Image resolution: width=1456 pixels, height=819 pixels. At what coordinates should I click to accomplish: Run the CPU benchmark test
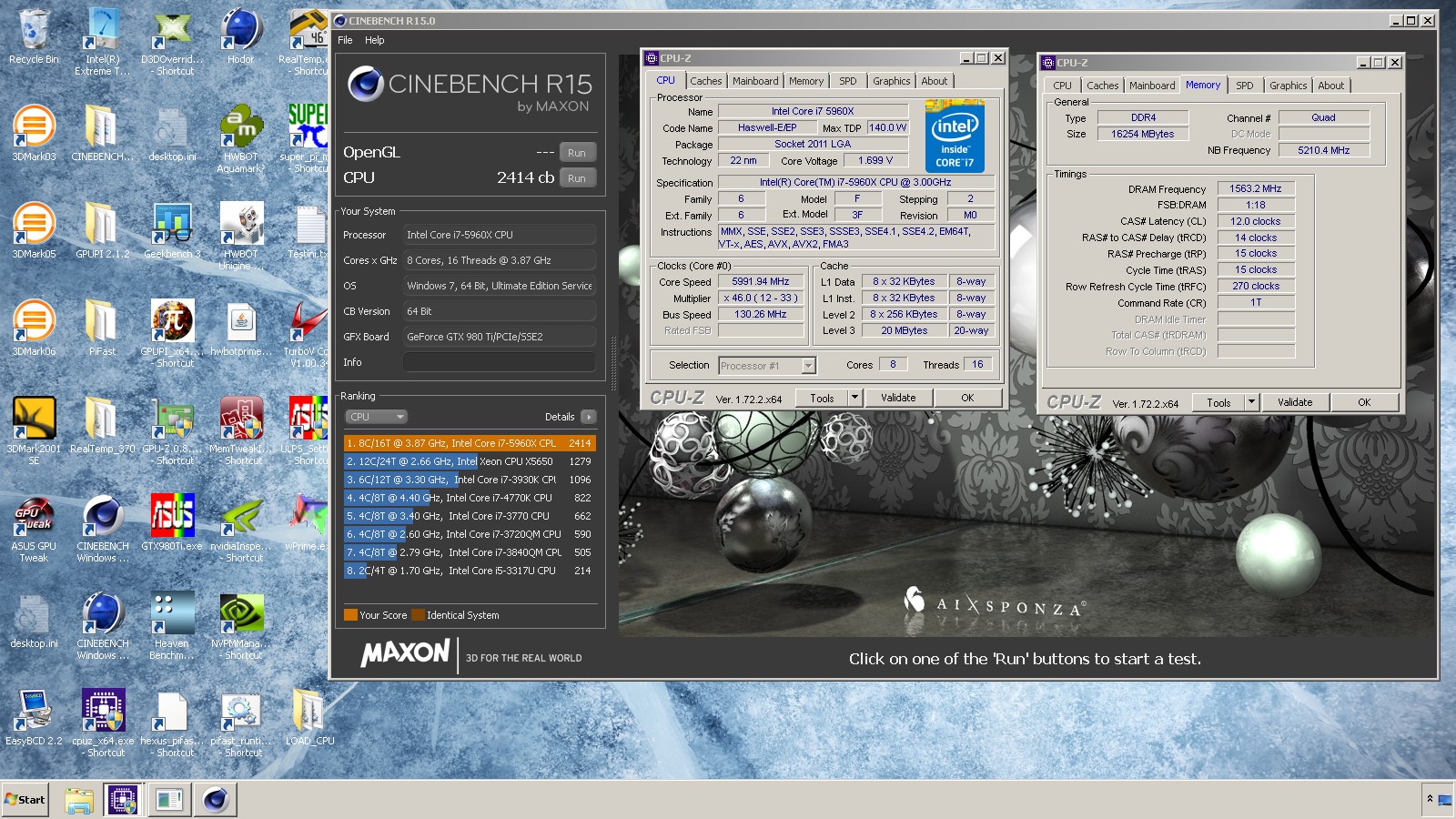pos(577,178)
